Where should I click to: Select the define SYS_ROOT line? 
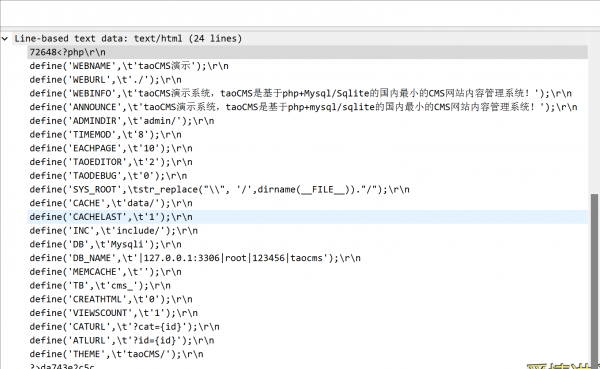pos(219,190)
